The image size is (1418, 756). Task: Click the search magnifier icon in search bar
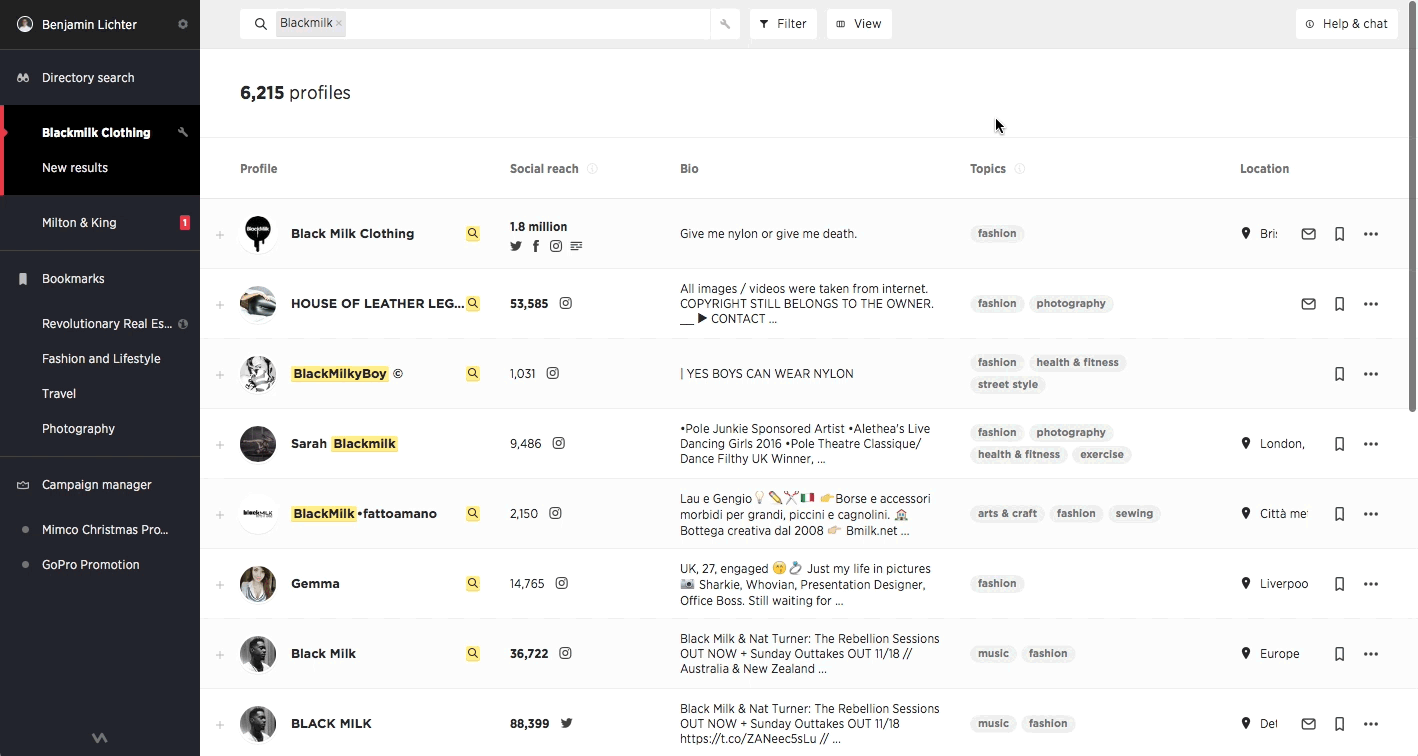pos(261,24)
